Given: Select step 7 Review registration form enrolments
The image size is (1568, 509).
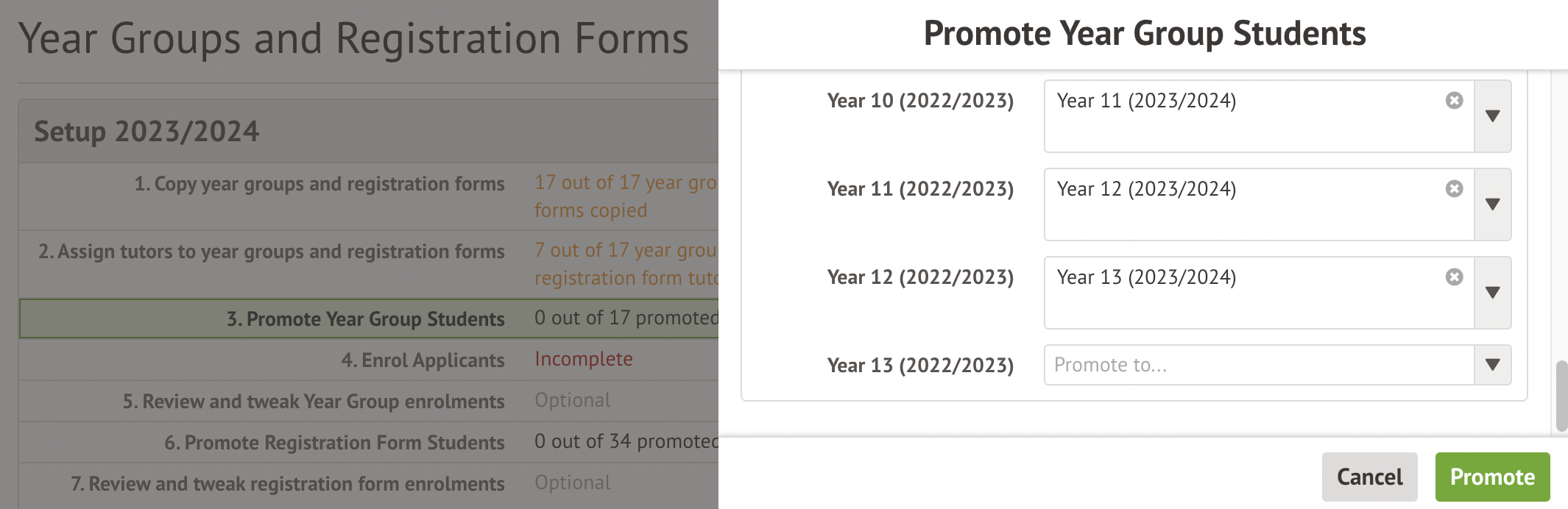Looking at the screenshot, I should coord(288,484).
